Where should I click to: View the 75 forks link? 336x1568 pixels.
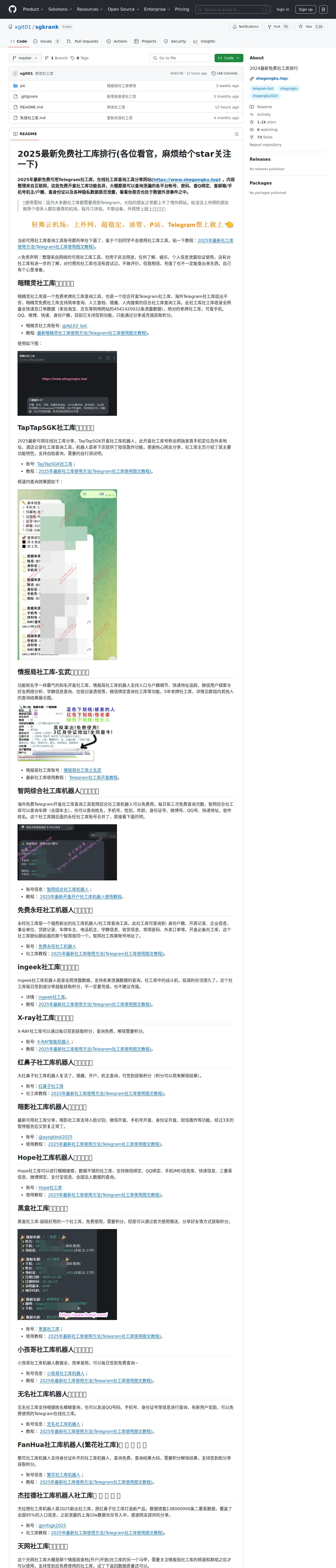[x=261, y=137]
